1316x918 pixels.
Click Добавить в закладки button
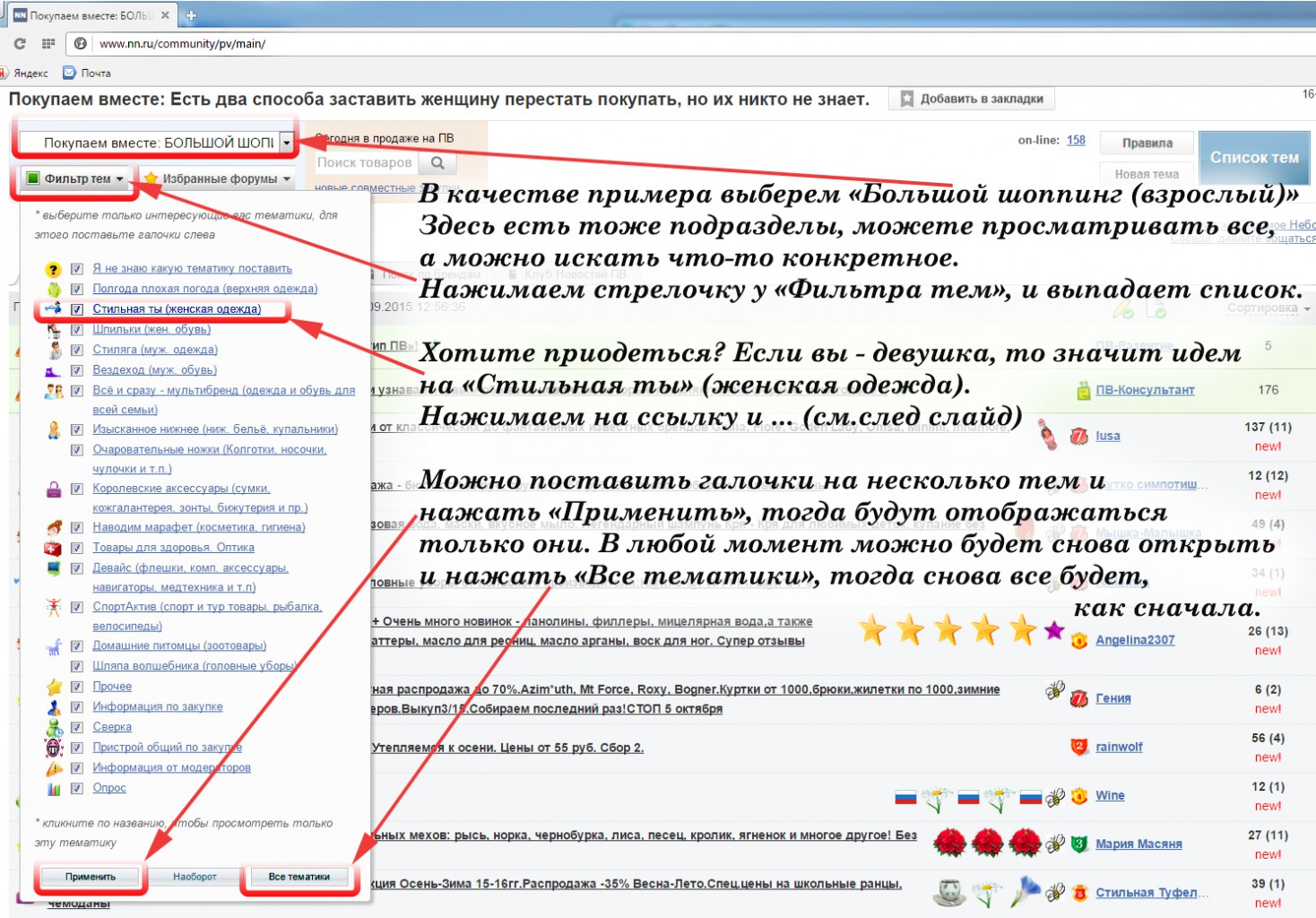point(973,99)
